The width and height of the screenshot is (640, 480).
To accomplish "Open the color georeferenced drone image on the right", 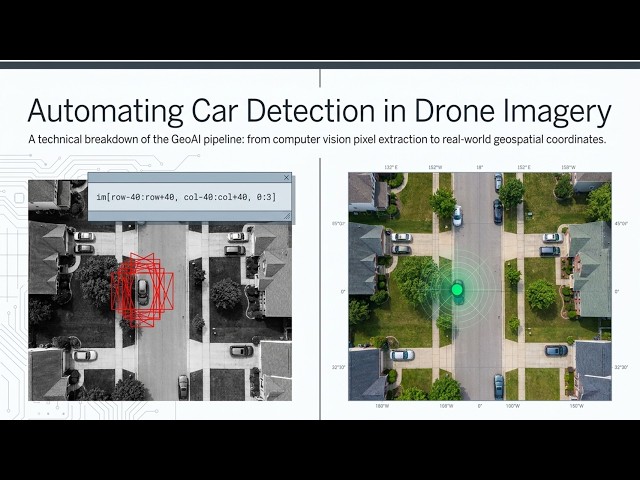I will pyautogui.click(x=480, y=287).
